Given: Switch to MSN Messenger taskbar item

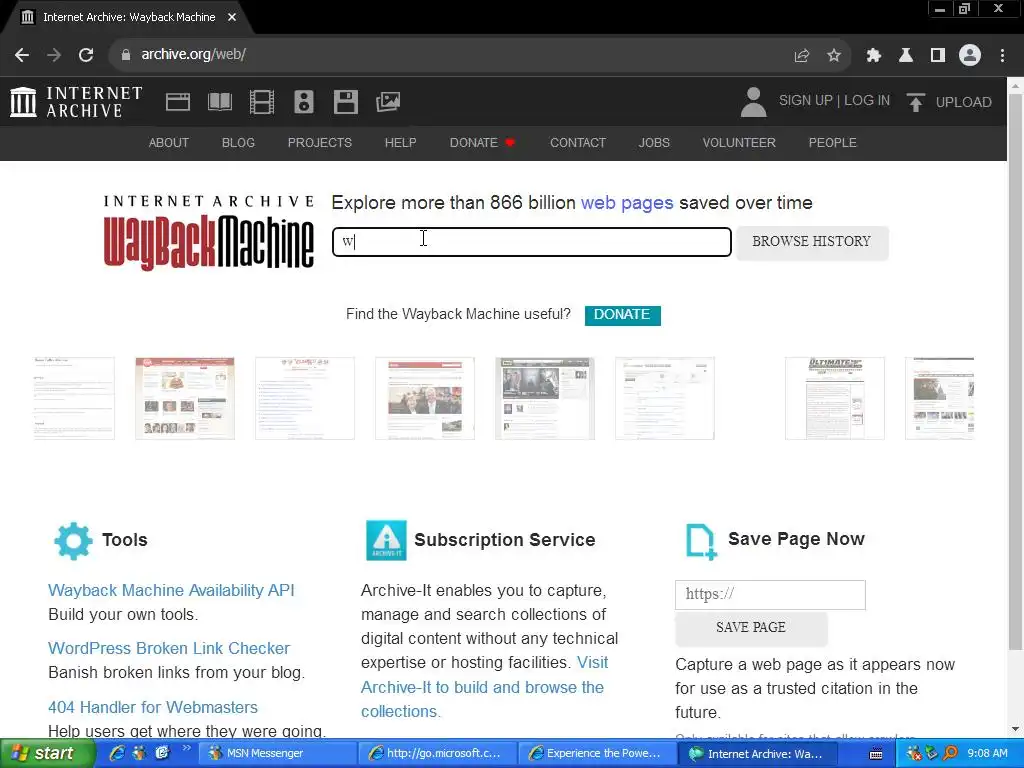Looking at the screenshot, I should 277,754.
